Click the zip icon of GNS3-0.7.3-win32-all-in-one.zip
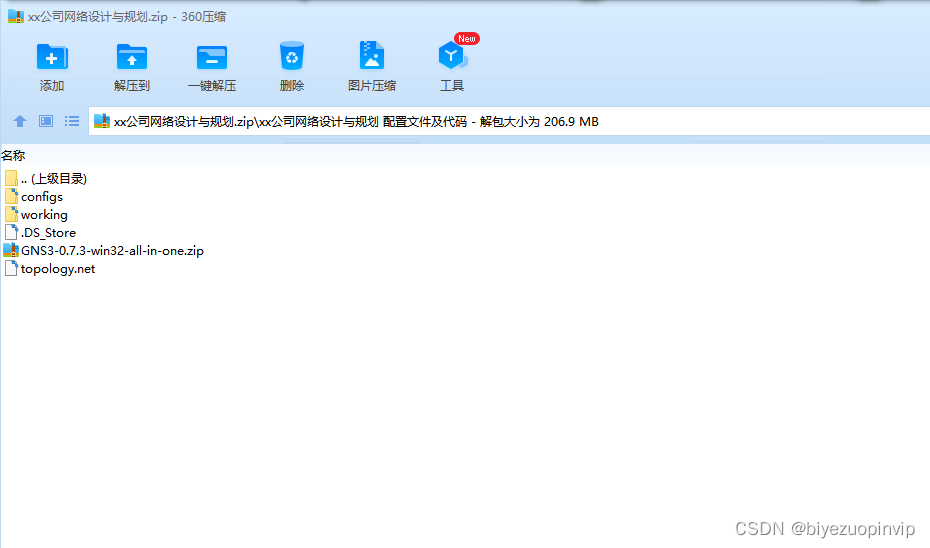The image size is (930, 548). [11, 250]
